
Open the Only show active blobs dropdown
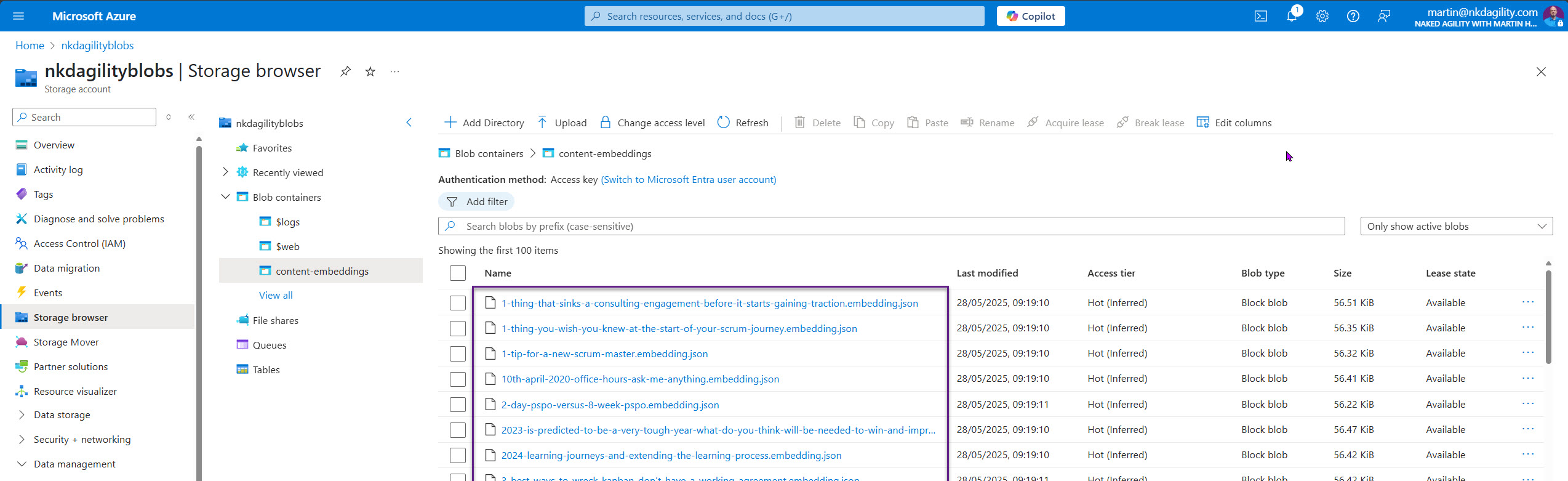(1457, 226)
